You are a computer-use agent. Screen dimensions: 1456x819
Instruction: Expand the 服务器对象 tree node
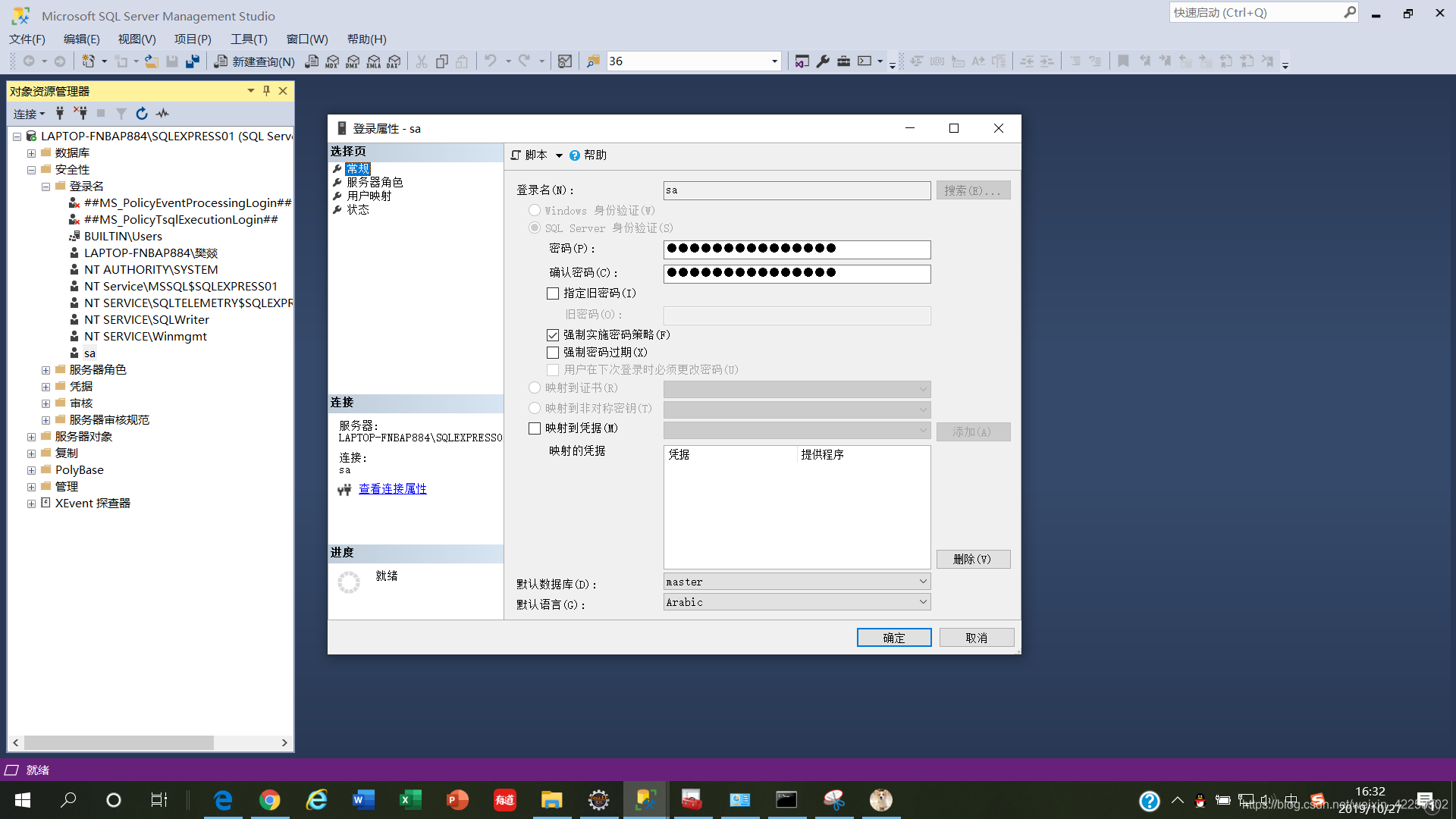coord(31,437)
